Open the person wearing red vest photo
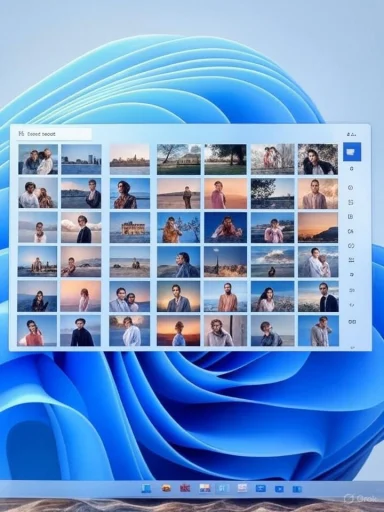Screen dimensions: 384x512 tap(38, 331)
